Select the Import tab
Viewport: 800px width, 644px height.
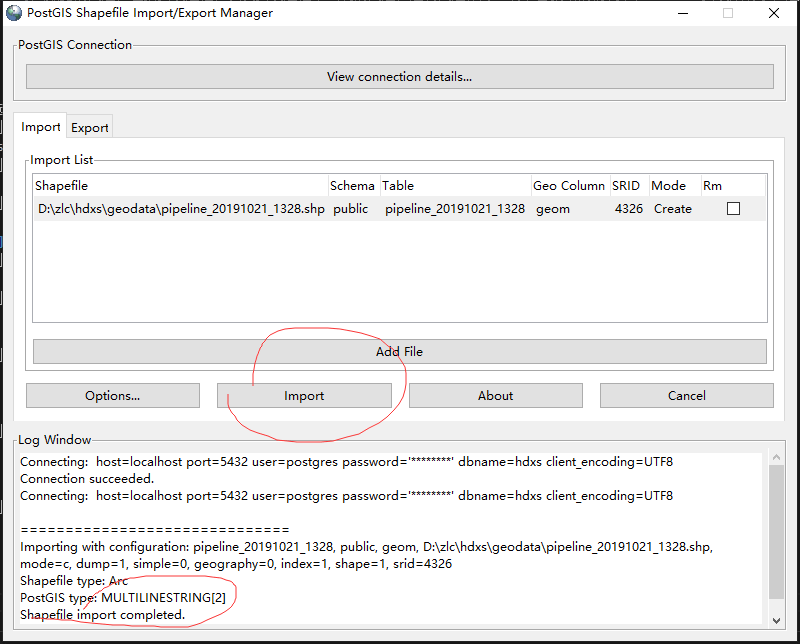41,127
